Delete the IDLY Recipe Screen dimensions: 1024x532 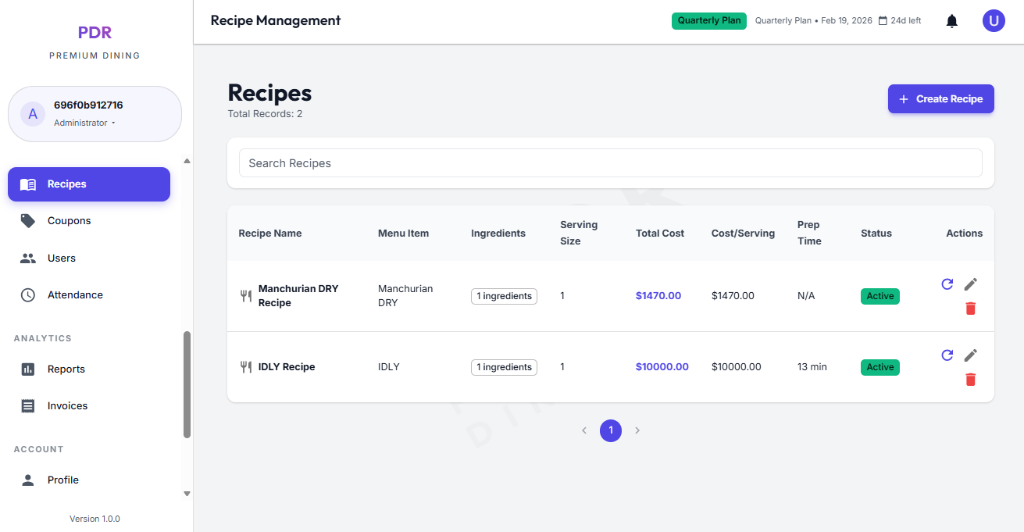[x=970, y=379]
